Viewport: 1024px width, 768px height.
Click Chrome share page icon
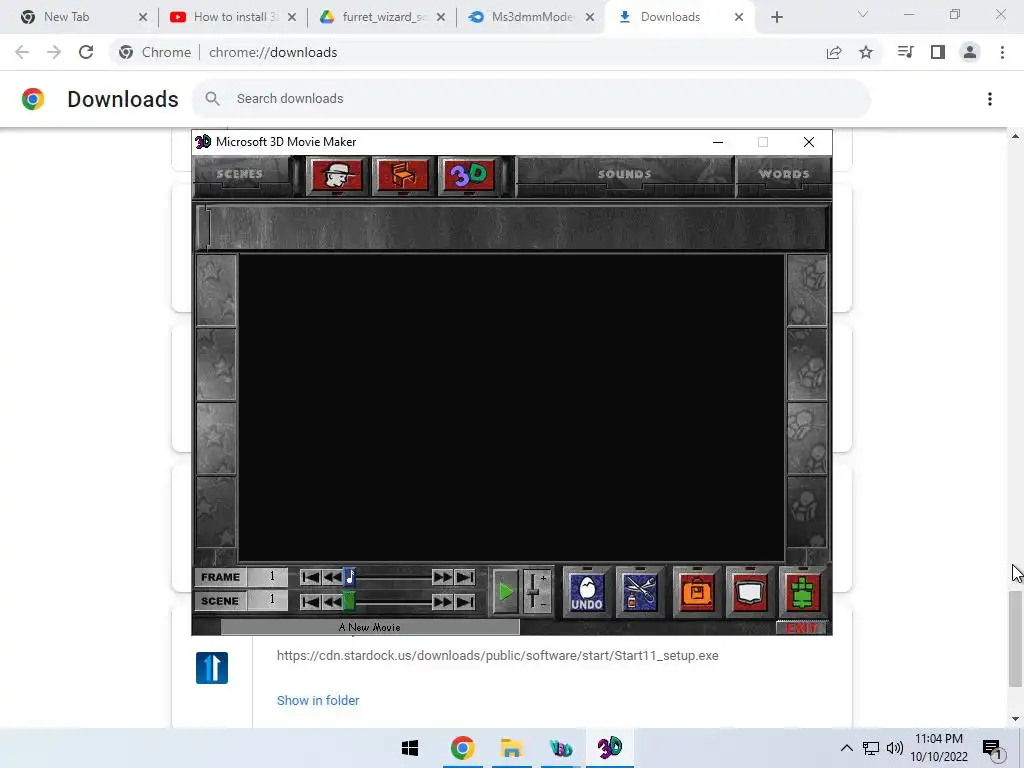[834, 52]
